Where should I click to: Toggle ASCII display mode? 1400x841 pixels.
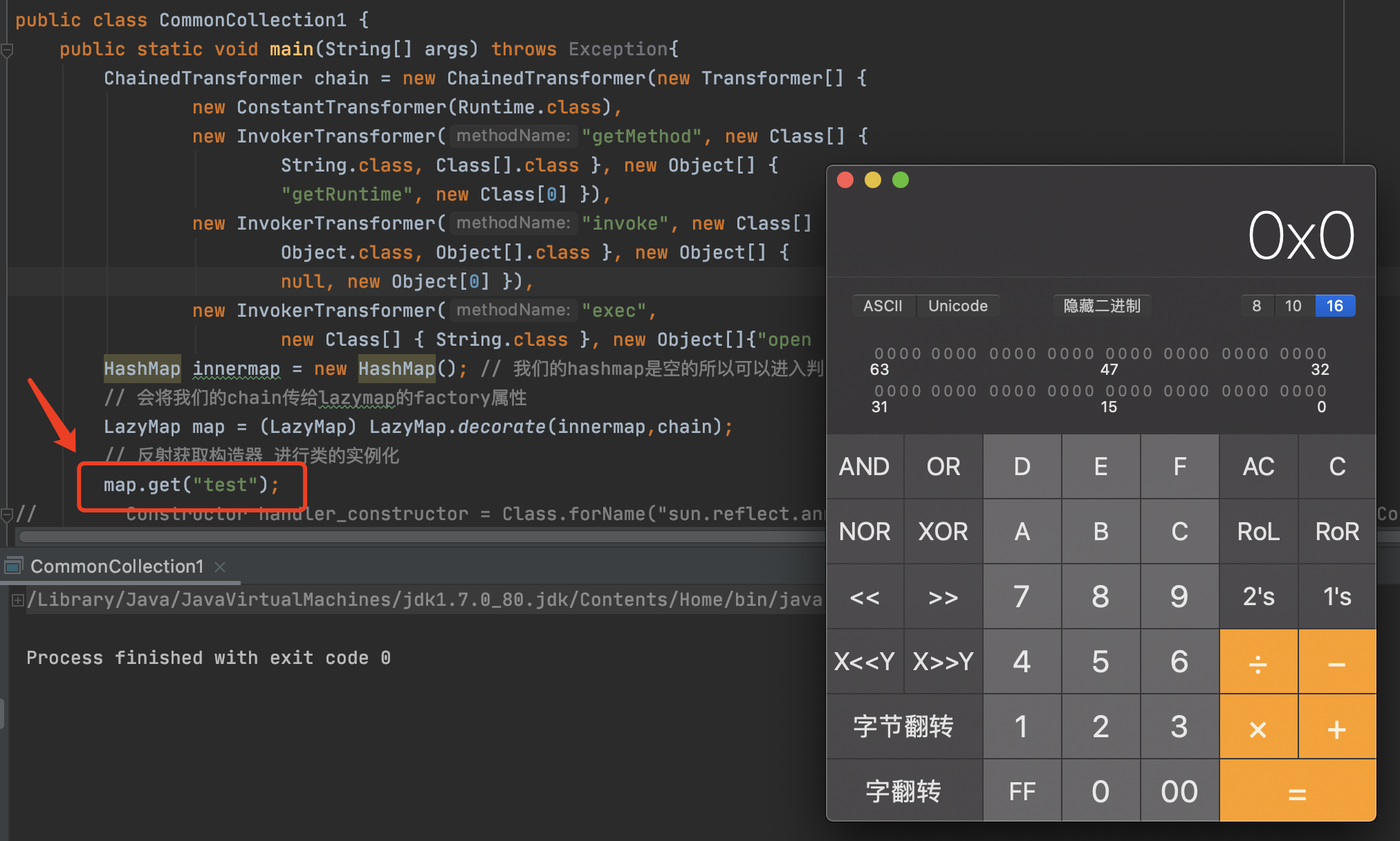pos(883,306)
